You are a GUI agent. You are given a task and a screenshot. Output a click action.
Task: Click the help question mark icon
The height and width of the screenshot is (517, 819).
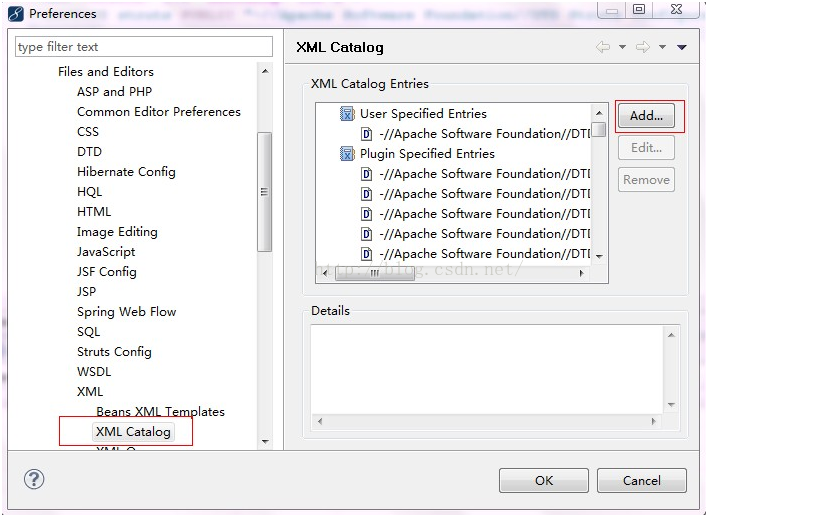click(x=34, y=479)
